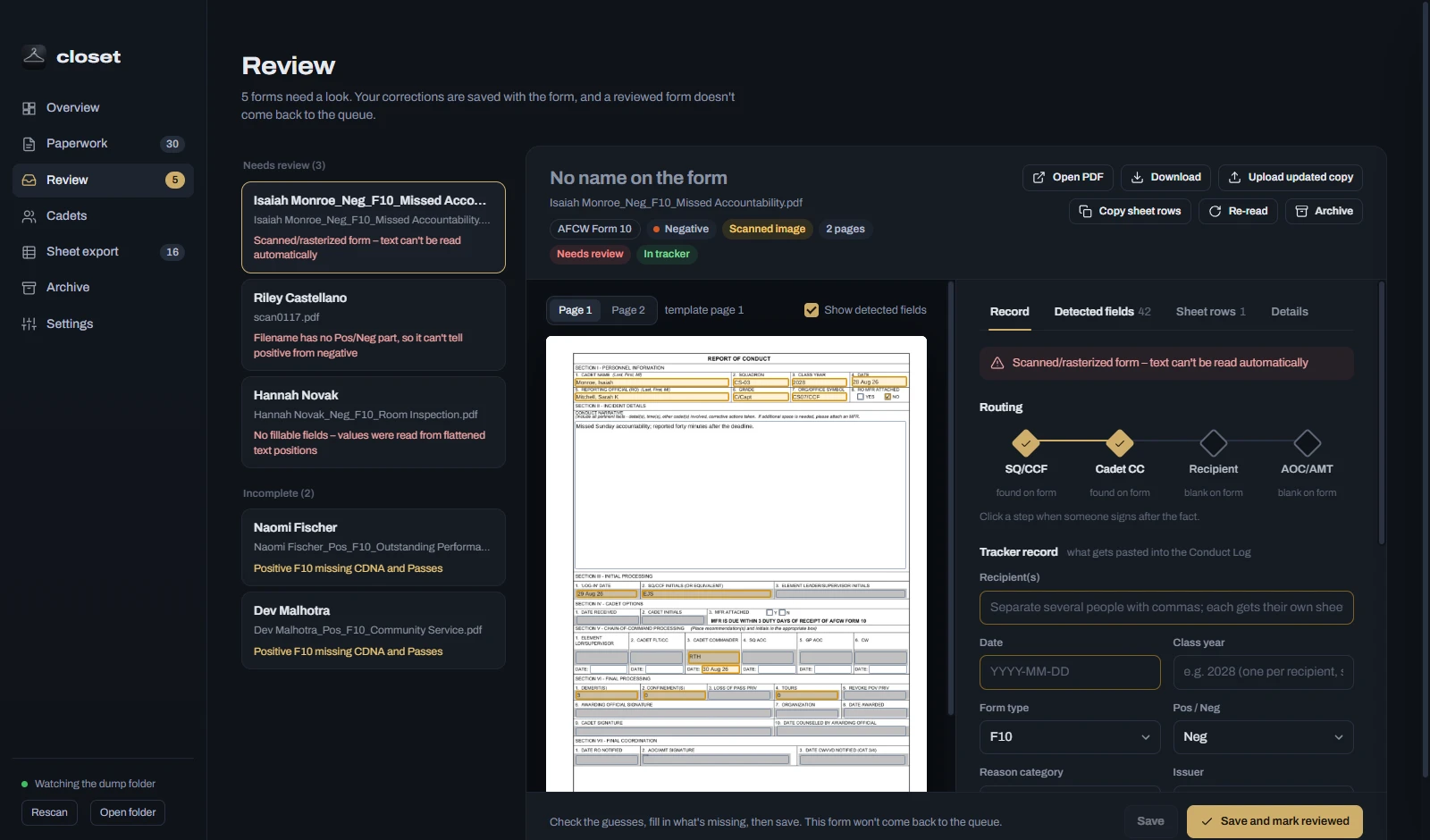Focus the Date YYYY-MM-DD field
The width and height of the screenshot is (1430, 840).
[1070, 672]
